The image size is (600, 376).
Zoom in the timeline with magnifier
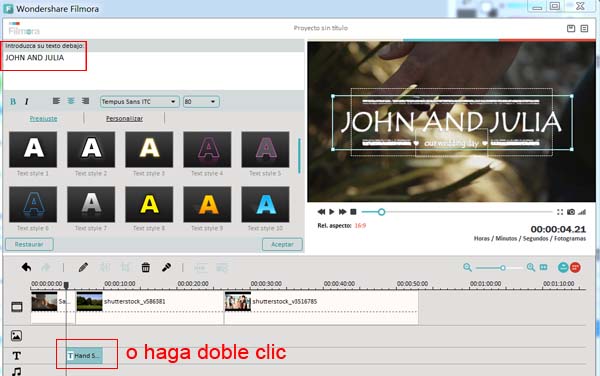(531, 267)
